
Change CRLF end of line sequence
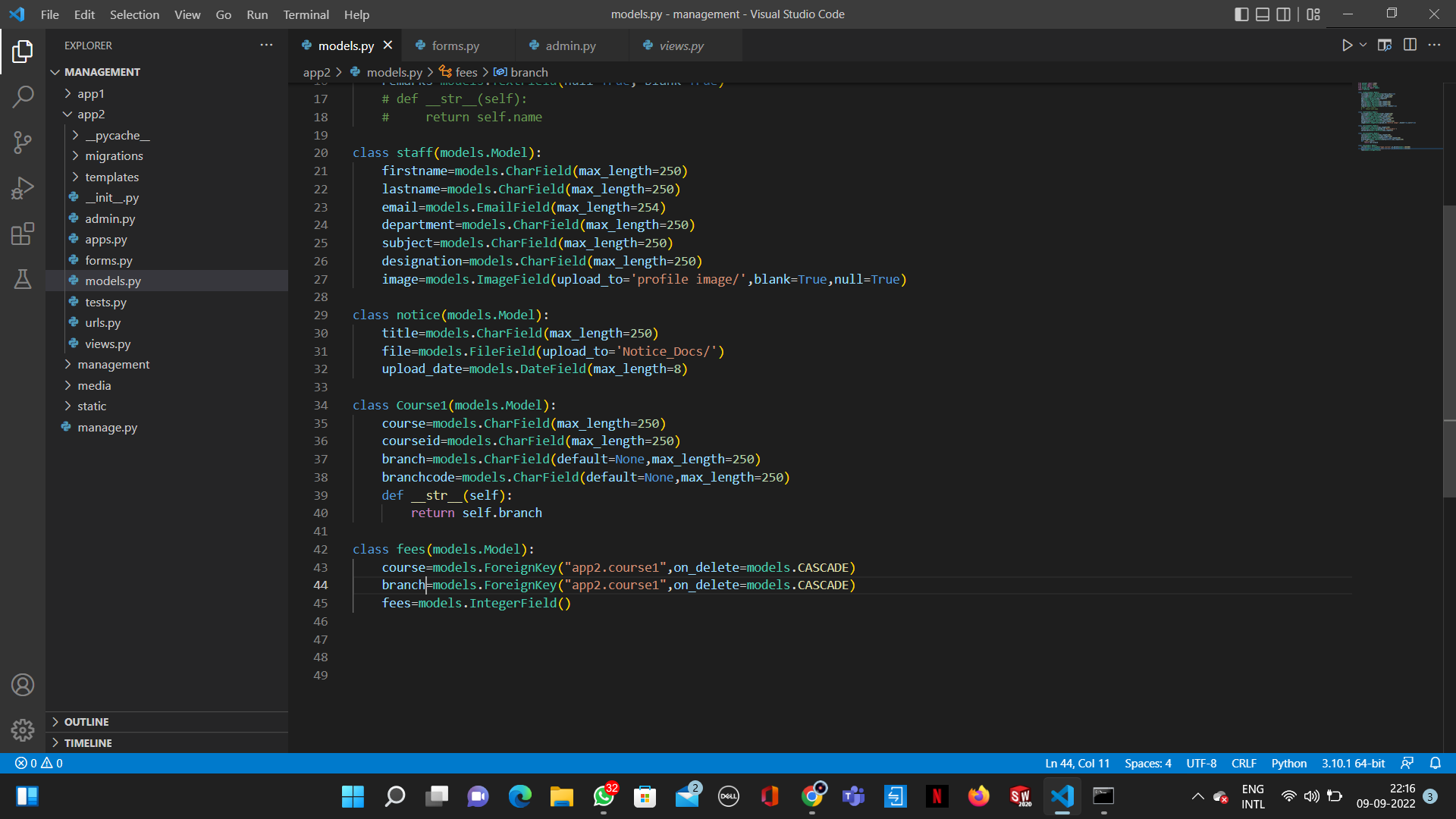coord(1244,763)
